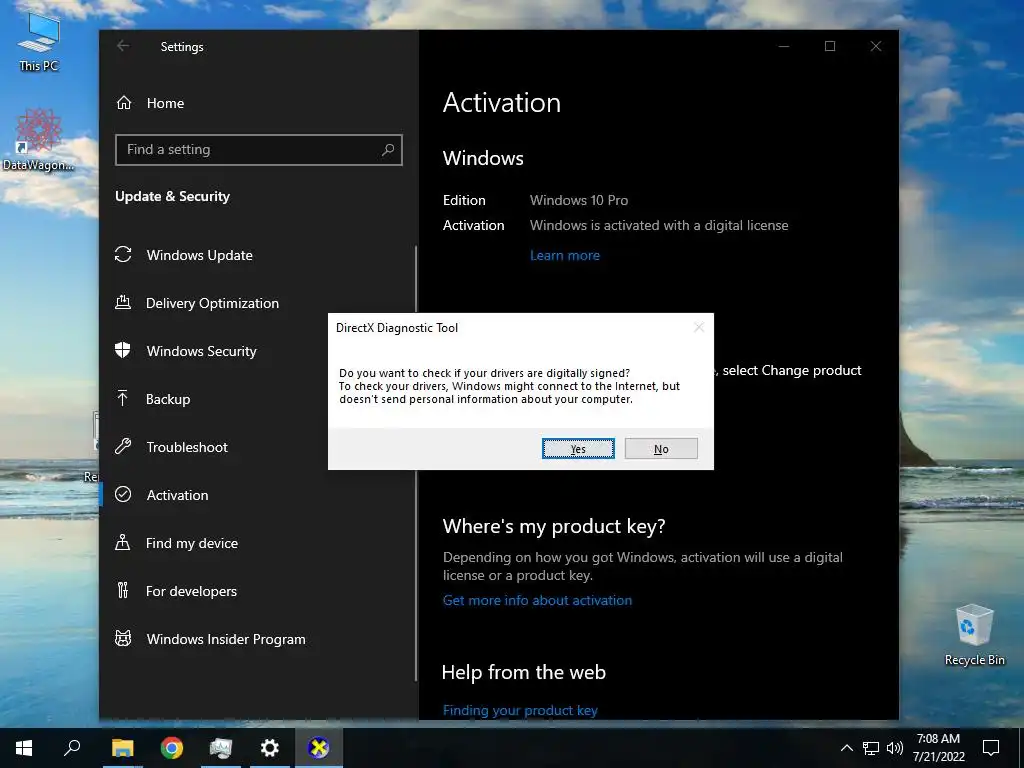Click the Find my device person icon

coord(123,542)
